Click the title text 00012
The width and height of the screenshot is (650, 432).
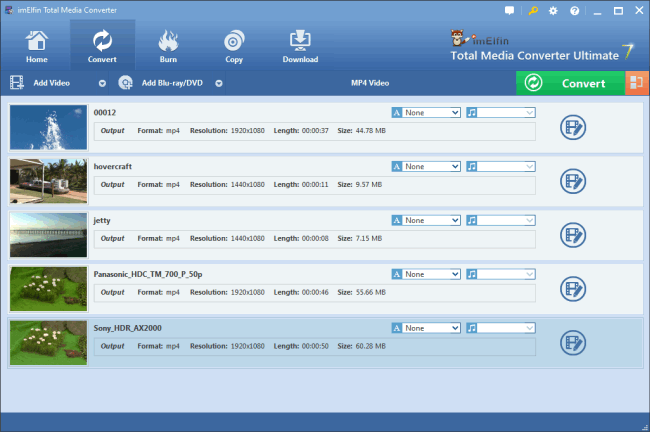(x=105, y=112)
